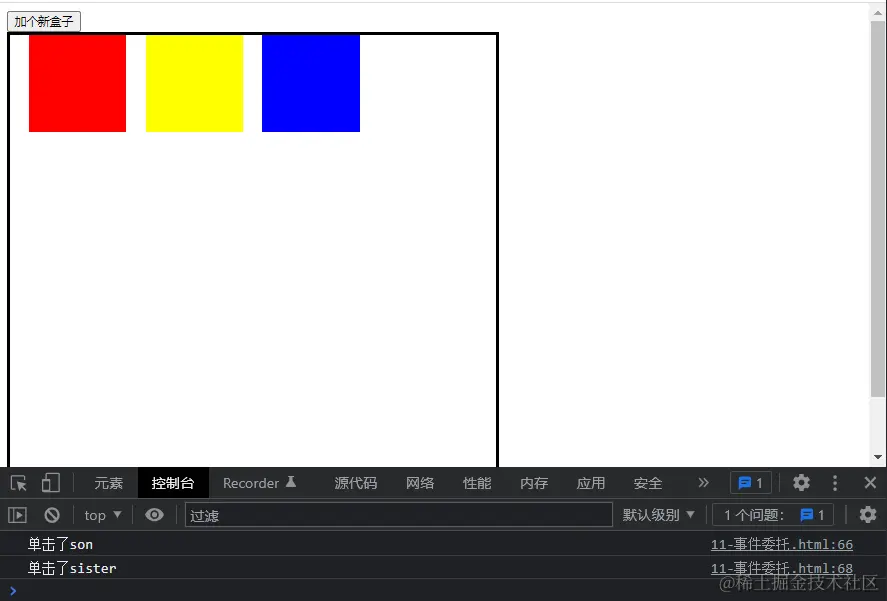The width and height of the screenshot is (887, 601).
Task: Click the blue box
Action: [x=311, y=83]
